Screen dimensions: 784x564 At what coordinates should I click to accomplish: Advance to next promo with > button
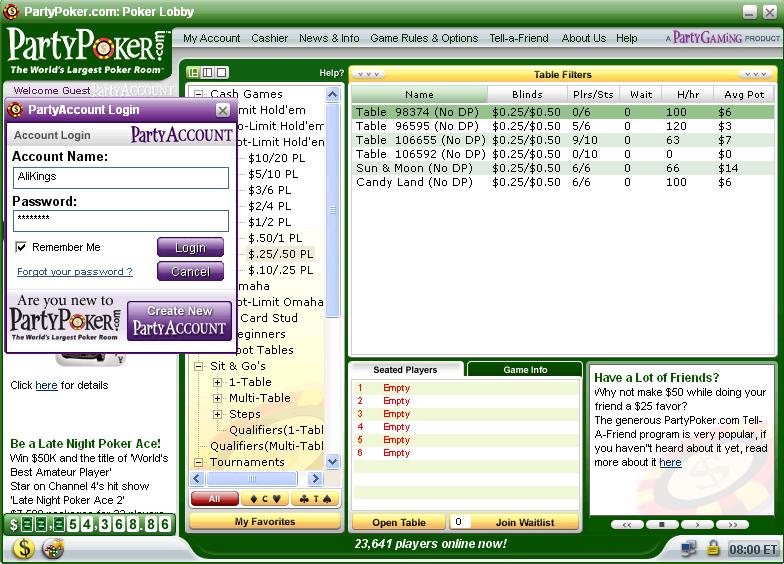pos(697,524)
